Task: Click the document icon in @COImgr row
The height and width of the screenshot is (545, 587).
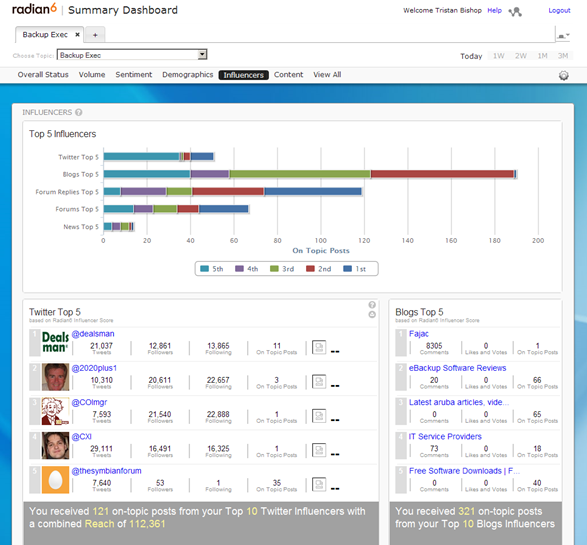Action: [x=319, y=416]
